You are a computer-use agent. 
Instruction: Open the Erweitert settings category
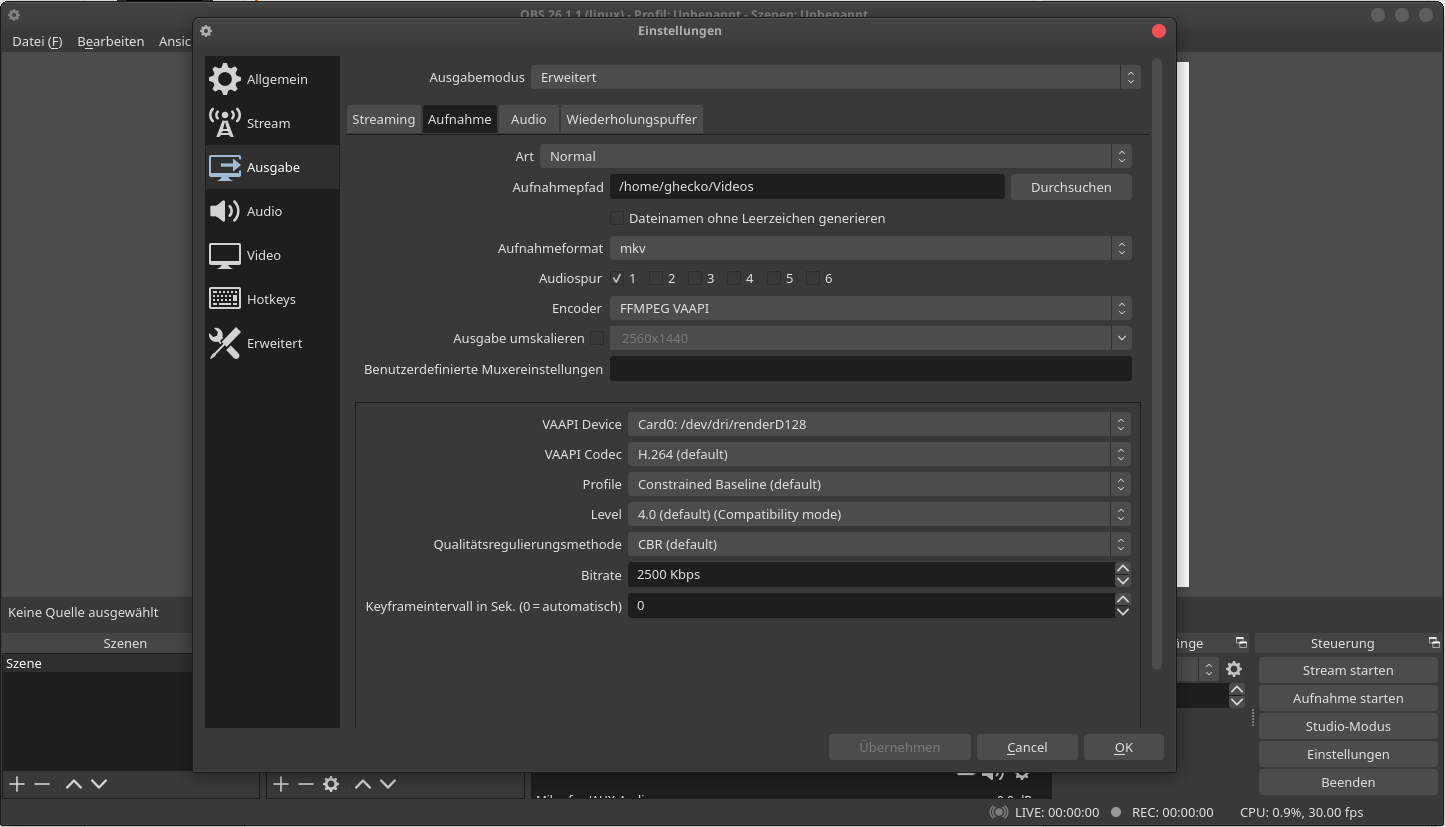click(x=272, y=343)
